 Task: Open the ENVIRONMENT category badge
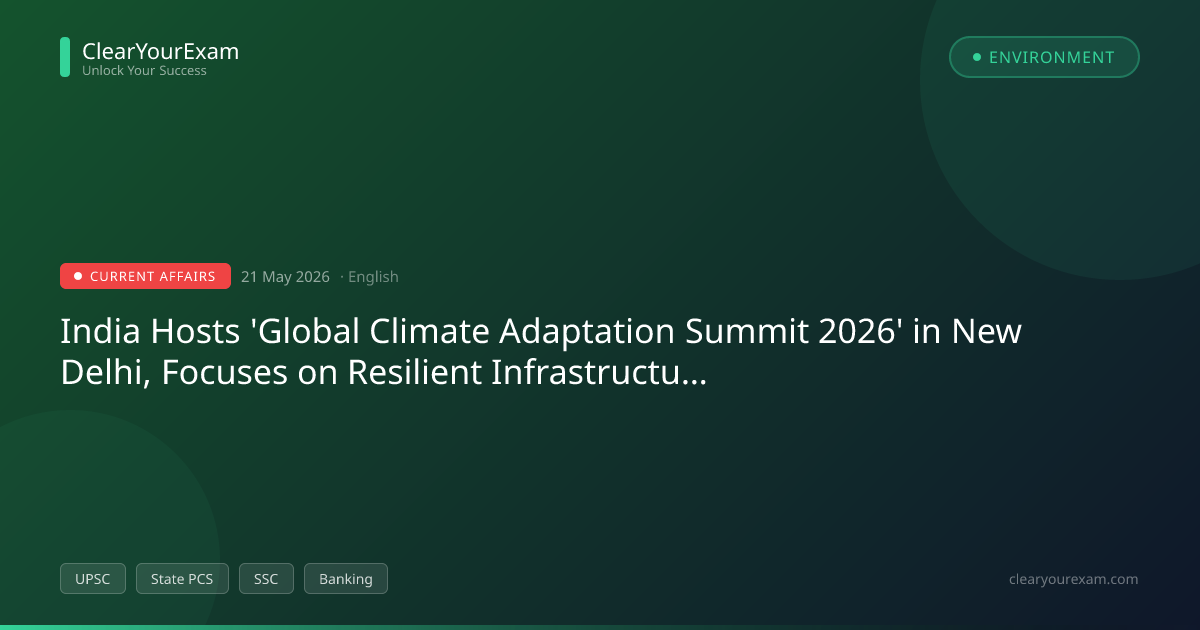(1044, 57)
